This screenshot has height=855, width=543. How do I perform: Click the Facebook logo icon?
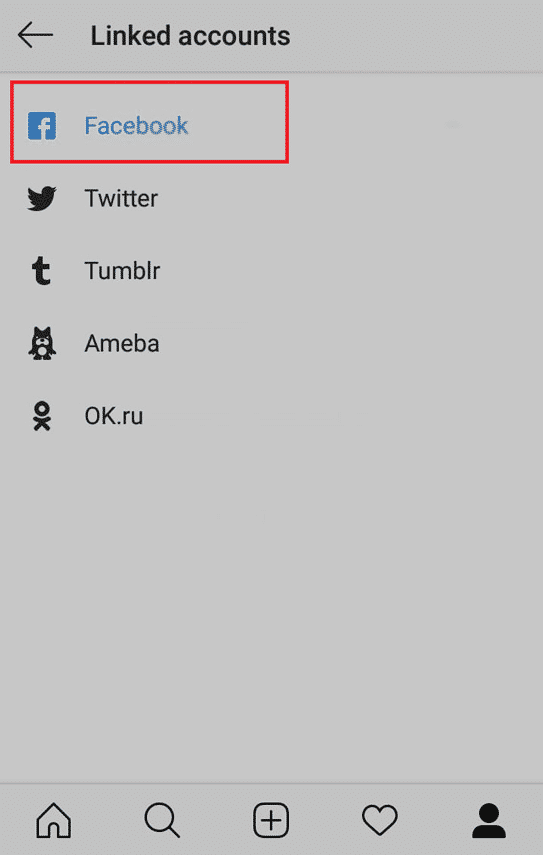[x=42, y=126]
